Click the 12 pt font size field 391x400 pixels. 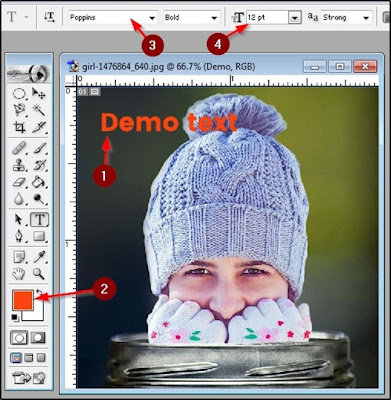(x=267, y=17)
